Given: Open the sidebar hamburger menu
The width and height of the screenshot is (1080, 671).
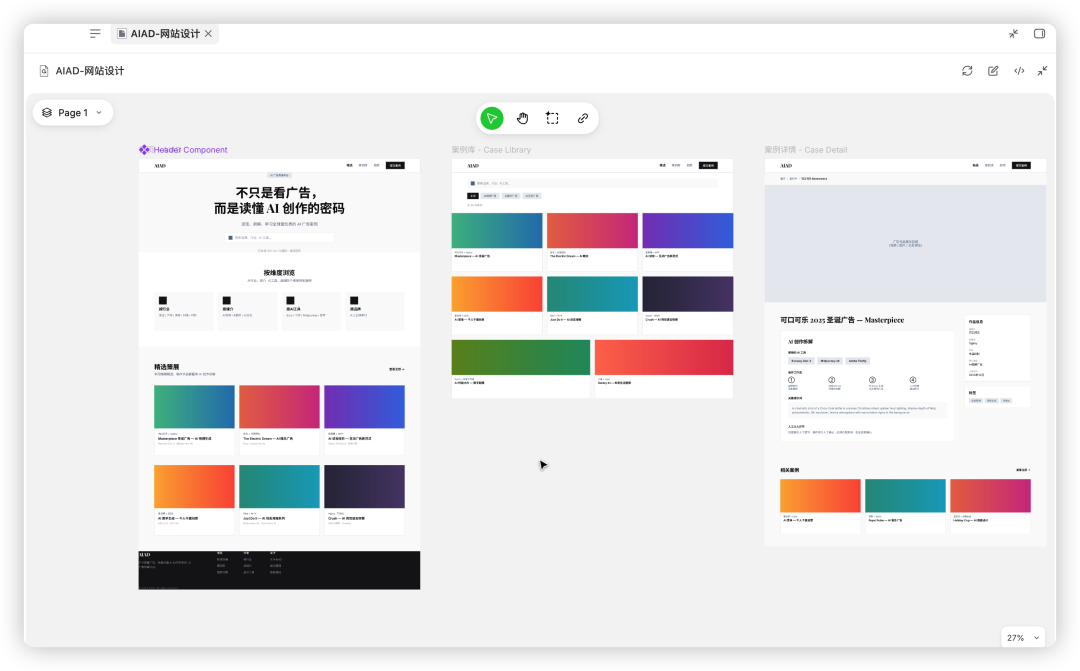Looking at the screenshot, I should 95,33.
